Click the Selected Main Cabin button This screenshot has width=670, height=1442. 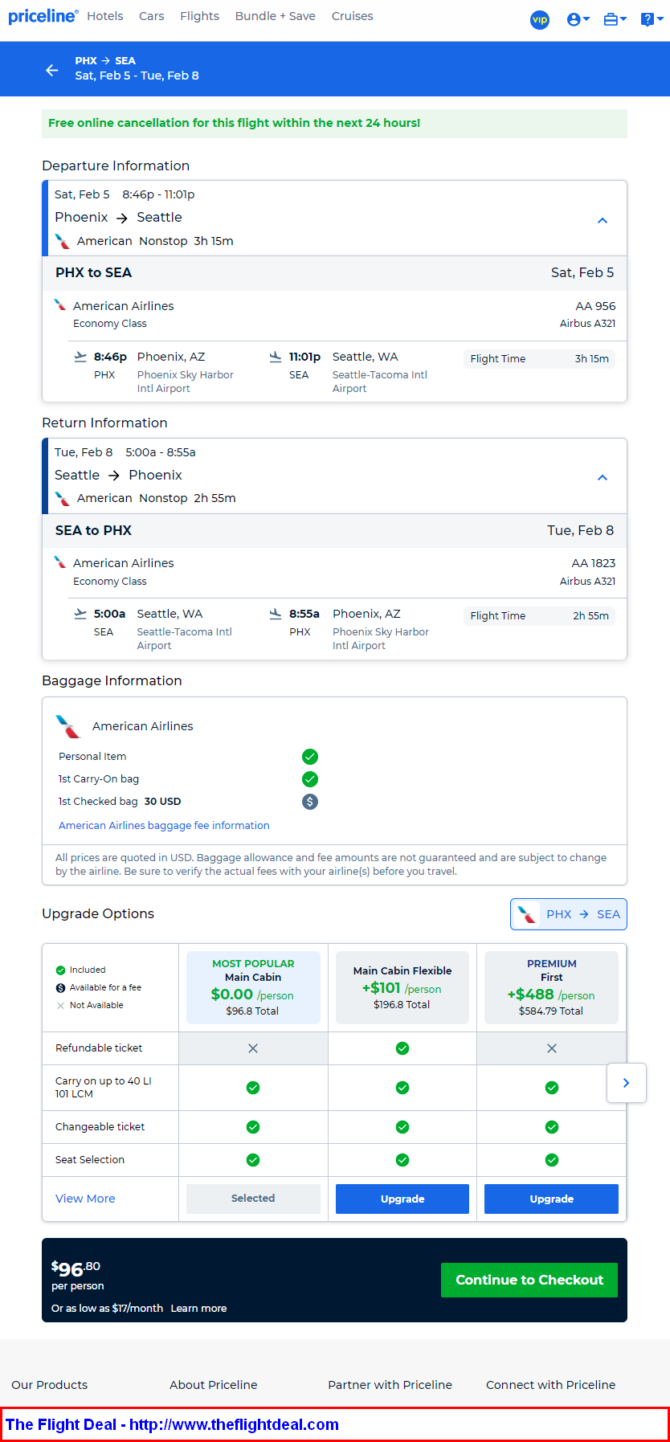(253, 1198)
